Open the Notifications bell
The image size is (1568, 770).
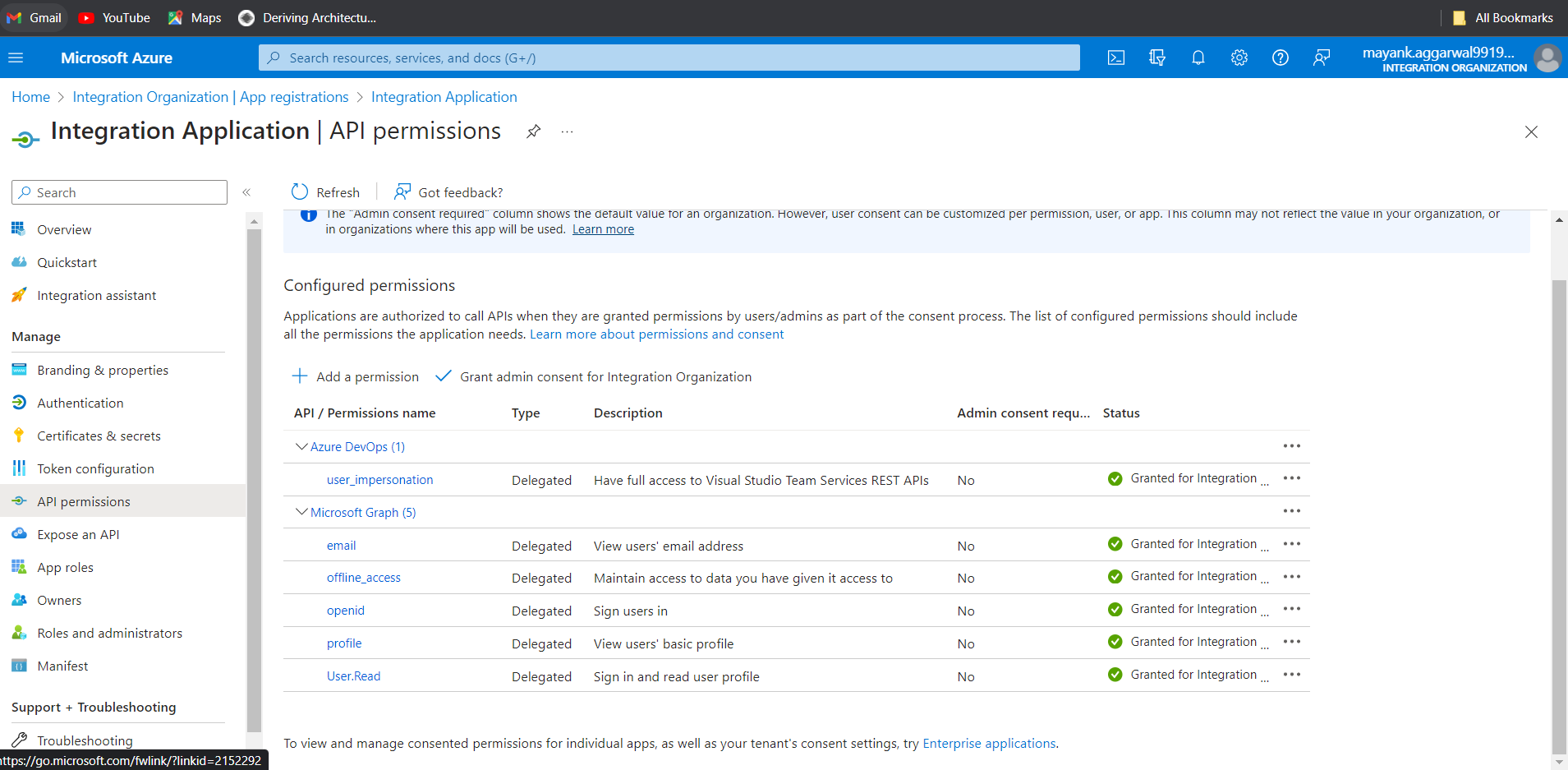[1198, 58]
